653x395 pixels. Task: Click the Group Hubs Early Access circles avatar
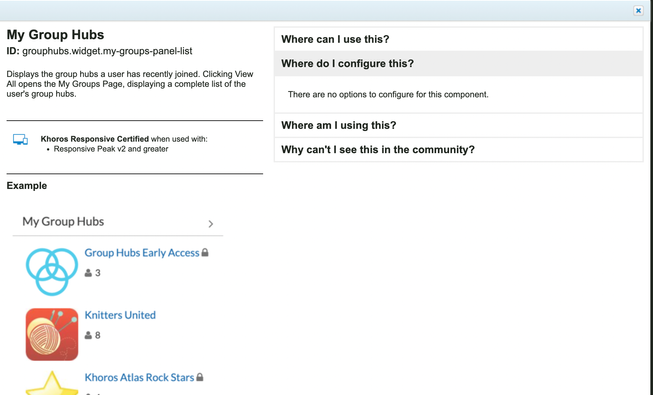pos(52,272)
